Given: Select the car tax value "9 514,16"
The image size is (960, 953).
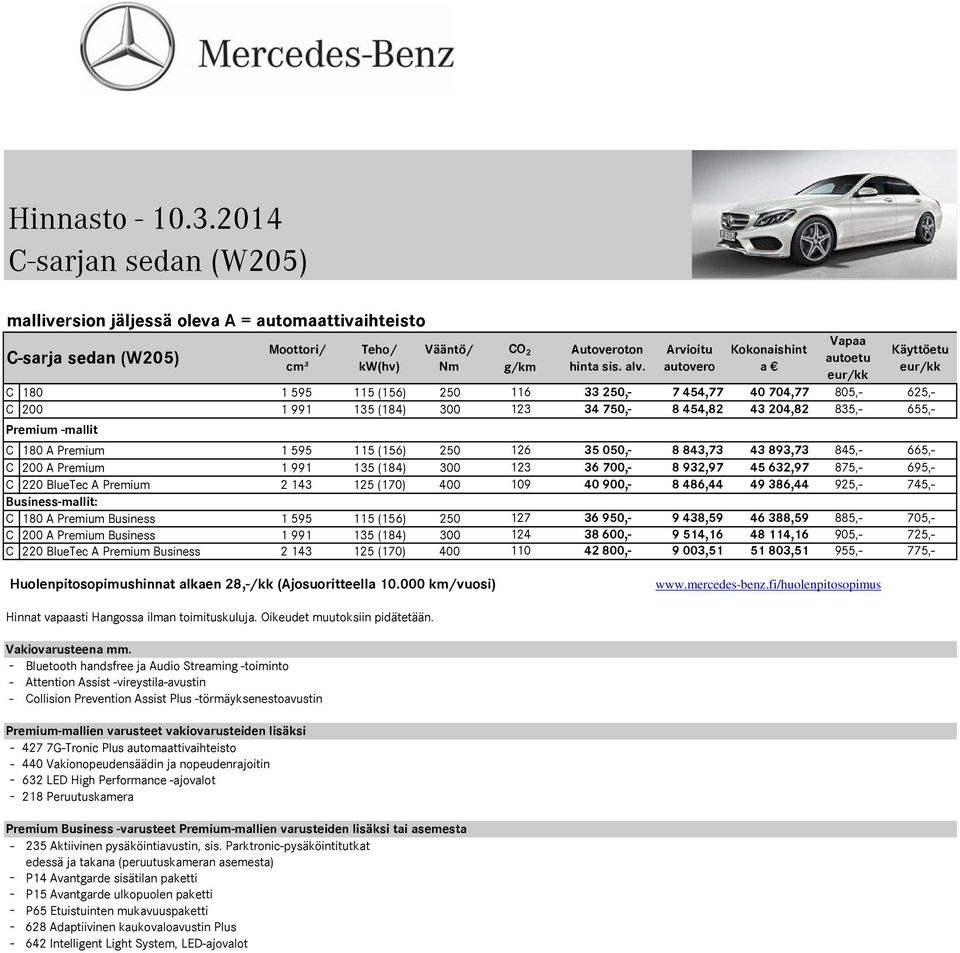Looking at the screenshot, I should pyautogui.click(x=697, y=535).
